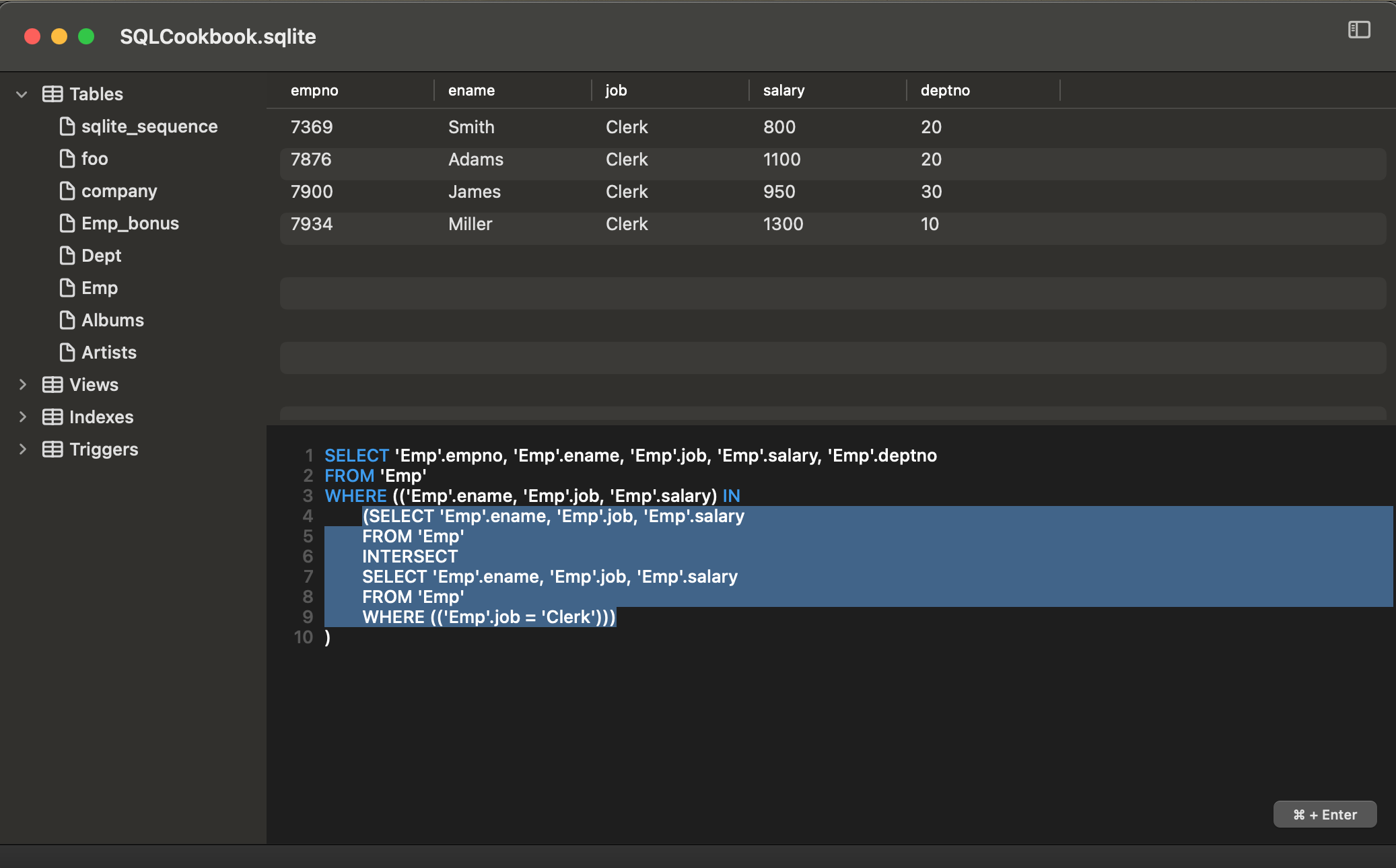Click the grid icon beside Views
The image size is (1396, 868).
tap(51, 384)
